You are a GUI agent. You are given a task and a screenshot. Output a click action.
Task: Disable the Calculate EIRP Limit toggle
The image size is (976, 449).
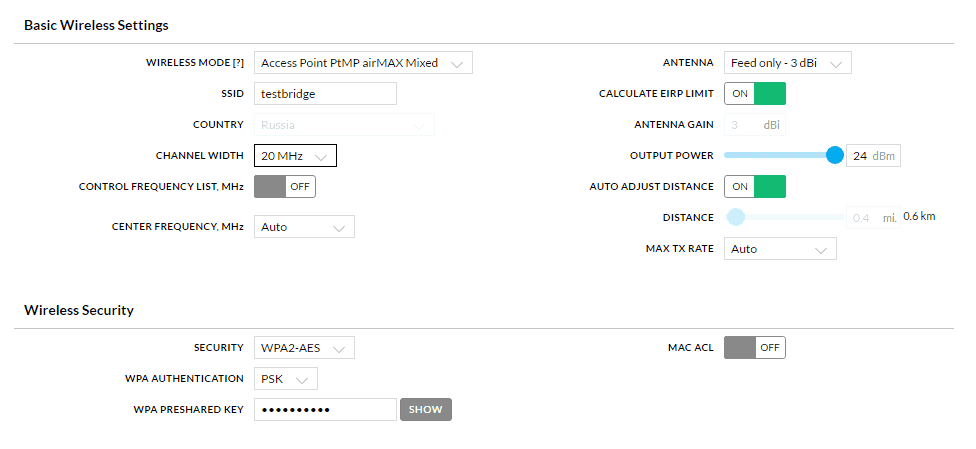(x=755, y=93)
